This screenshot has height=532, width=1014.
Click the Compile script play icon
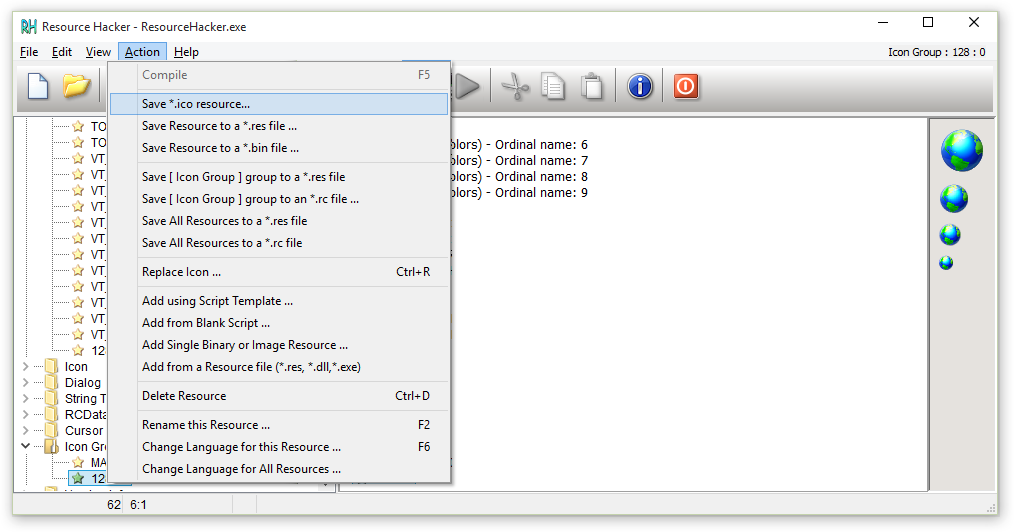click(x=468, y=87)
